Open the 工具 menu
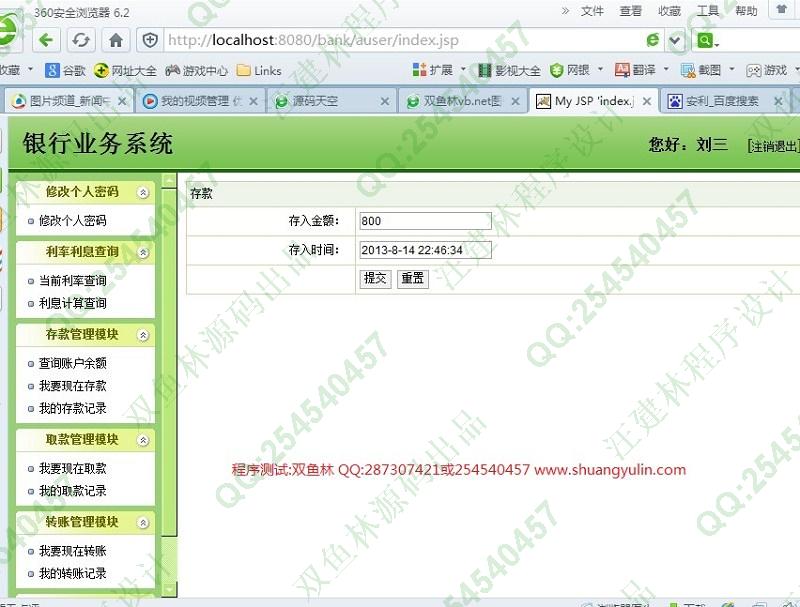800x607 pixels. point(708,11)
